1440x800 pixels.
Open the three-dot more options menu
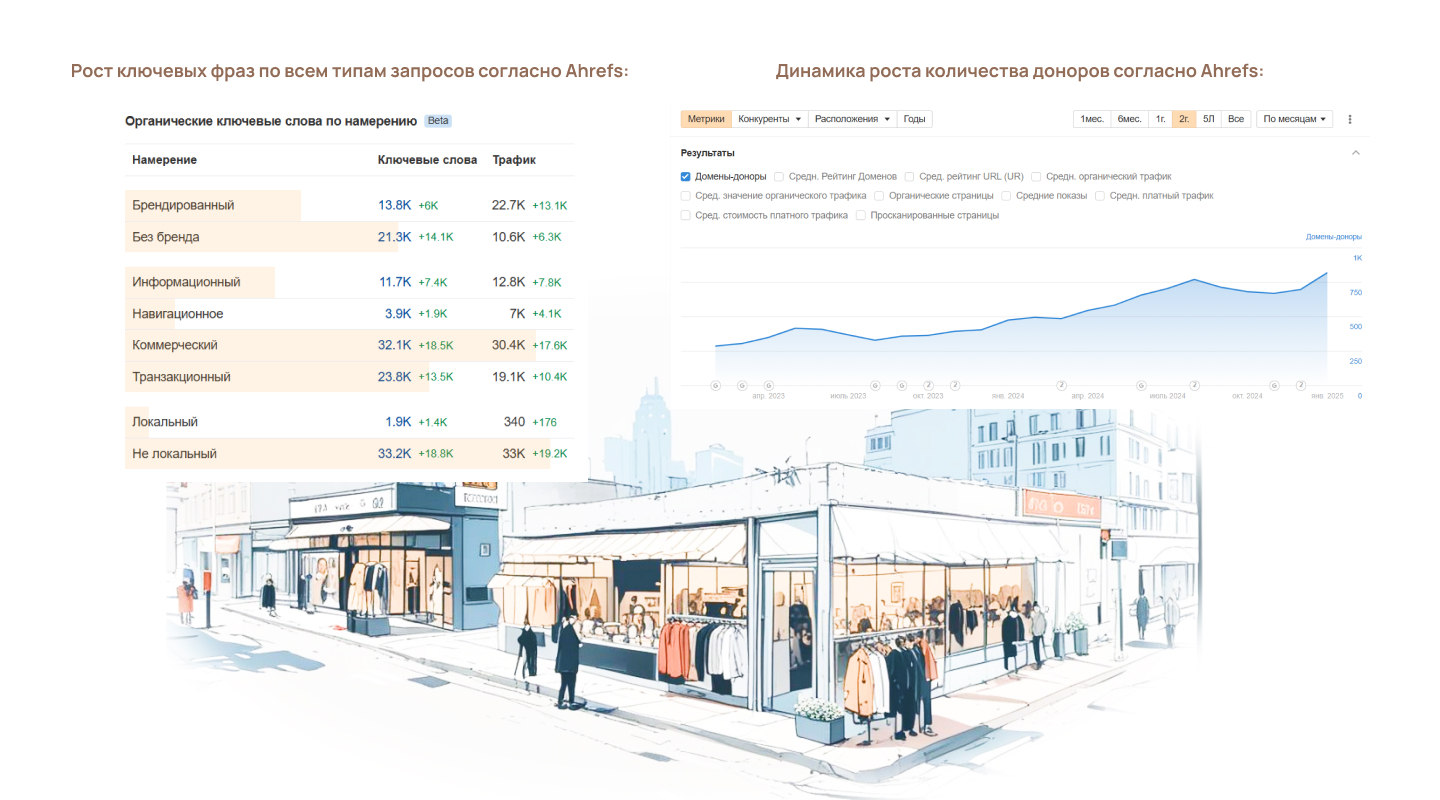[x=1349, y=119]
